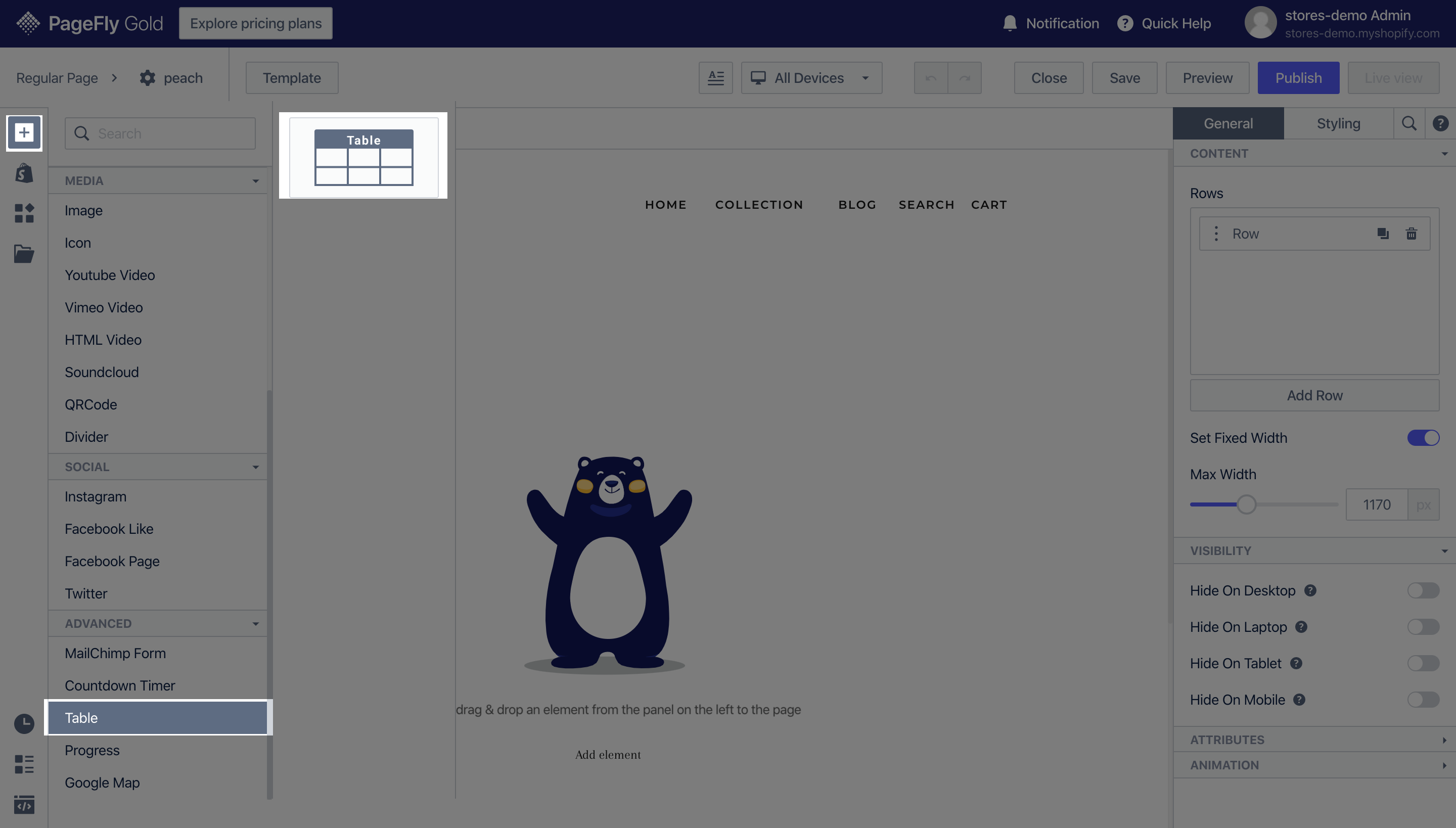
Task: Click the Table element thumbnail
Action: [x=363, y=158]
